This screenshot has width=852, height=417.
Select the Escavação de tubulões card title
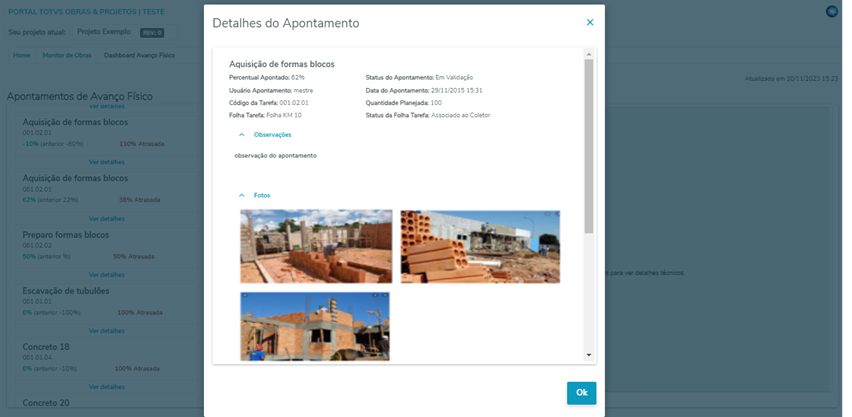click(66, 291)
